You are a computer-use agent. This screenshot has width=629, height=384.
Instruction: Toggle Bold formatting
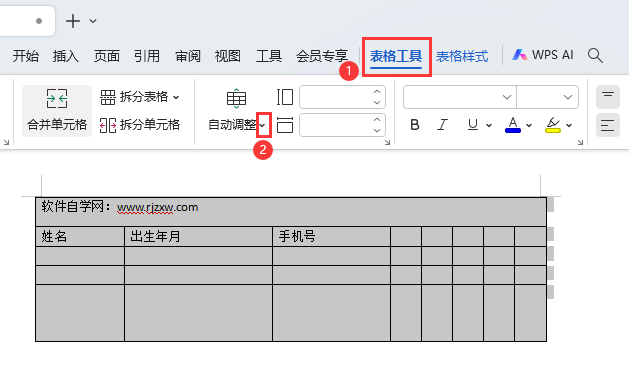click(x=415, y=125)
